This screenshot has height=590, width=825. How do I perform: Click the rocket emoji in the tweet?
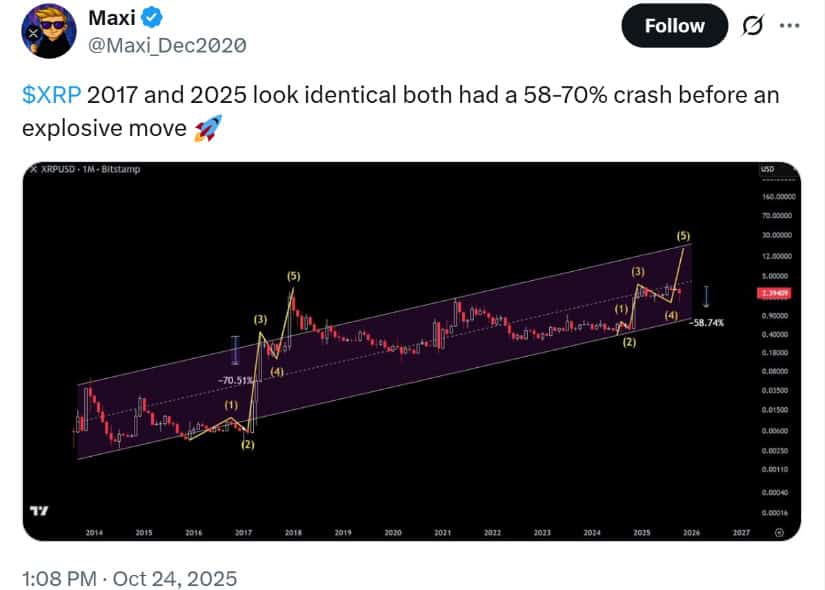[205, 129]
